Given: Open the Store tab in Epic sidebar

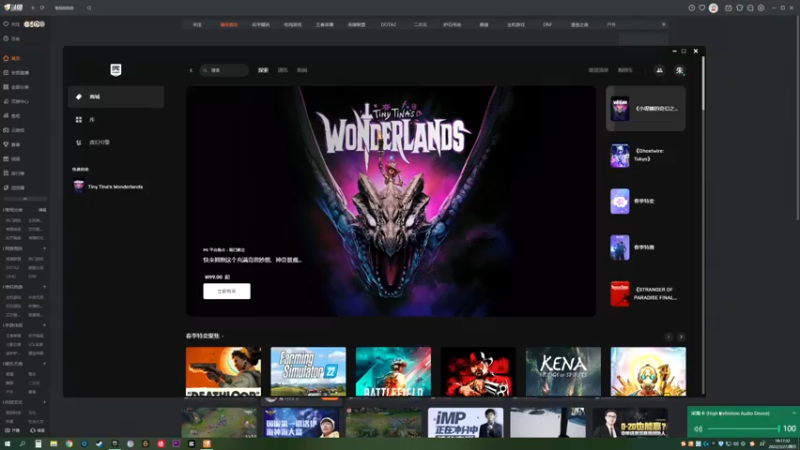Looking at the screenshot, I should click(x=116, y=96).
